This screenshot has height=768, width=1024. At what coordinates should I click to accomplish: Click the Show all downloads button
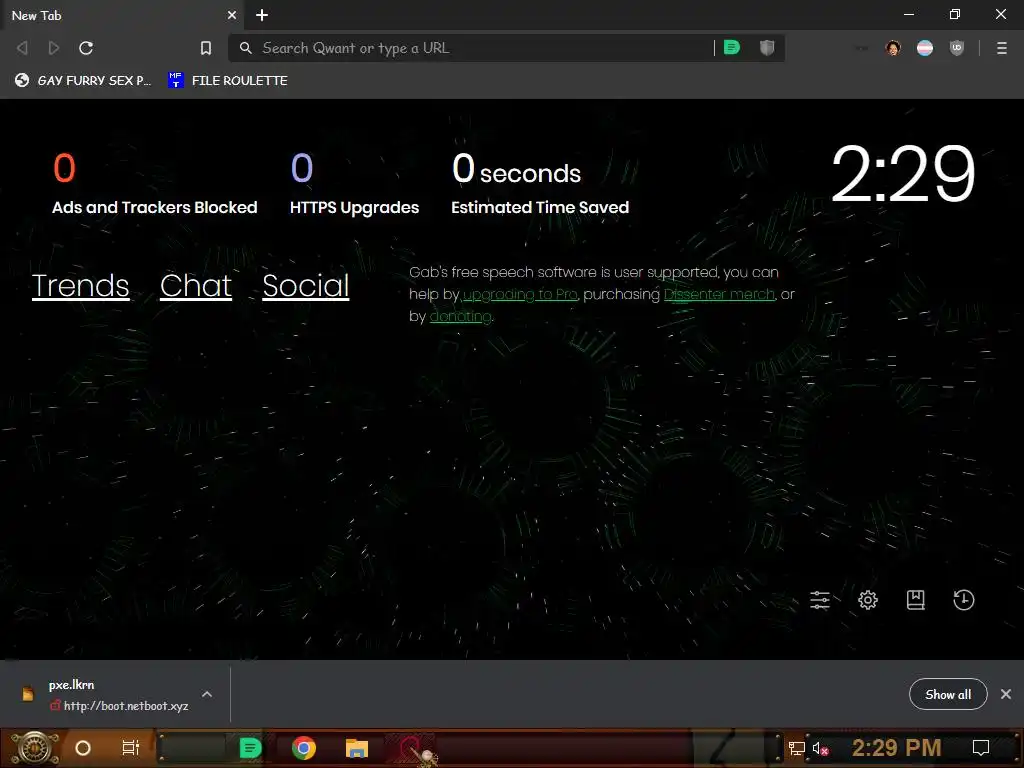coord(948,694)
